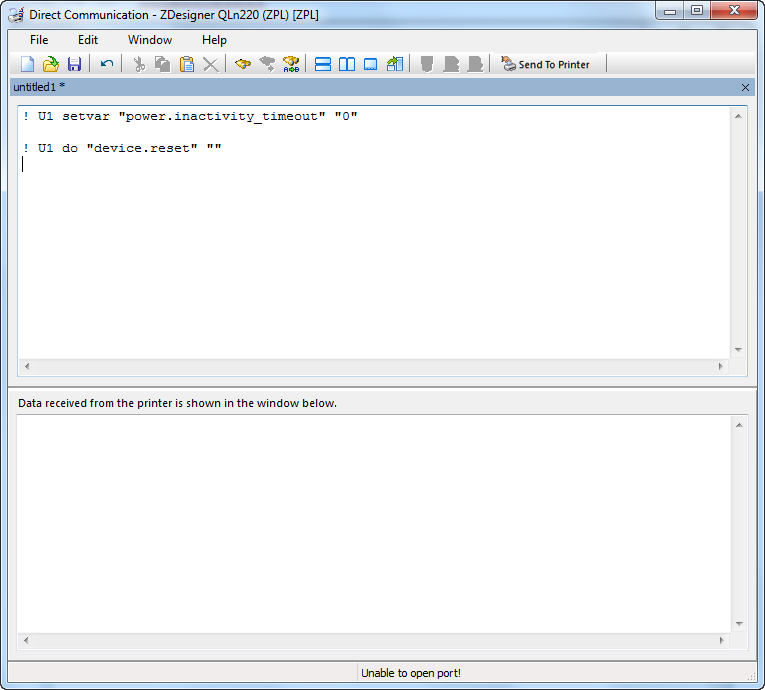Image resolution: width=765 pixels, height=690 pixels.
Task: Save the script using the floppy disk icon
Action: point(74,64)
